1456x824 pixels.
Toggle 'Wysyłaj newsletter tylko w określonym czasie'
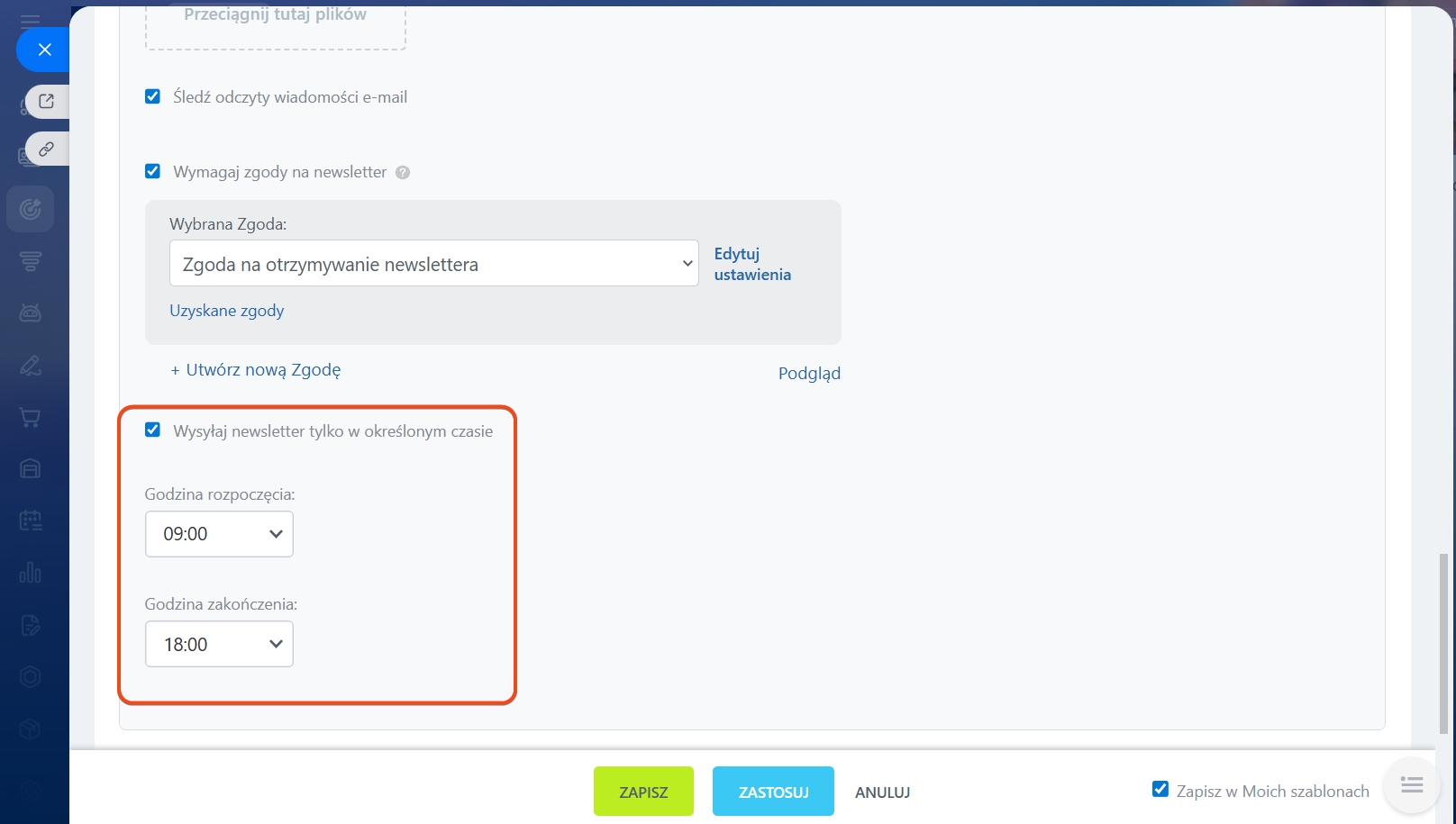point(153,430)
